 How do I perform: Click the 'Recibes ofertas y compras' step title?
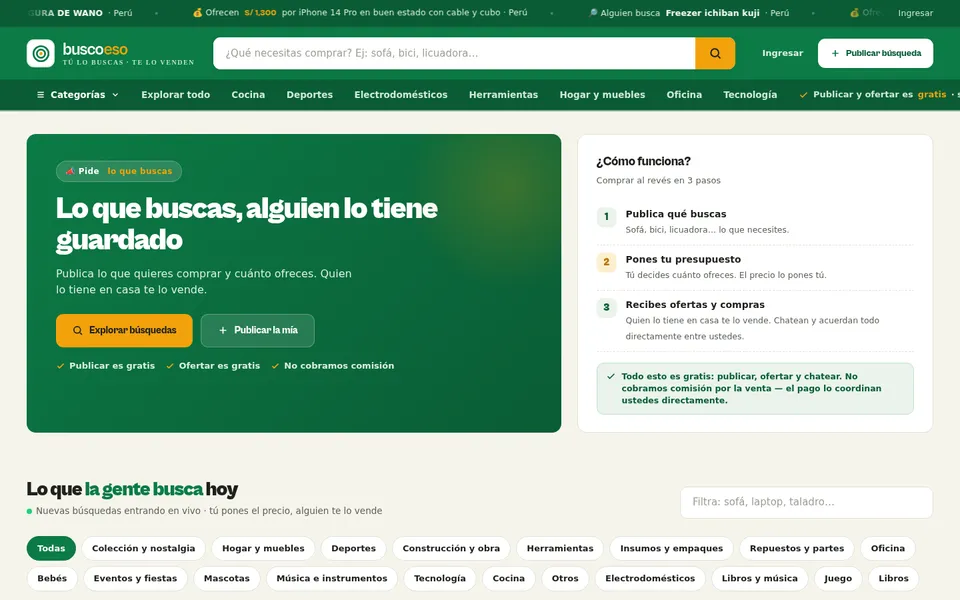[x=695, y=305]
